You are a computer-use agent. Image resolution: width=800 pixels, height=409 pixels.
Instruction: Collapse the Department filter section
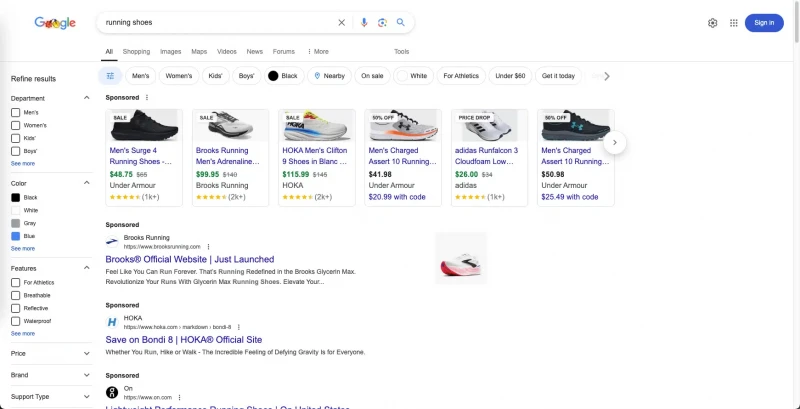(87, 98)
